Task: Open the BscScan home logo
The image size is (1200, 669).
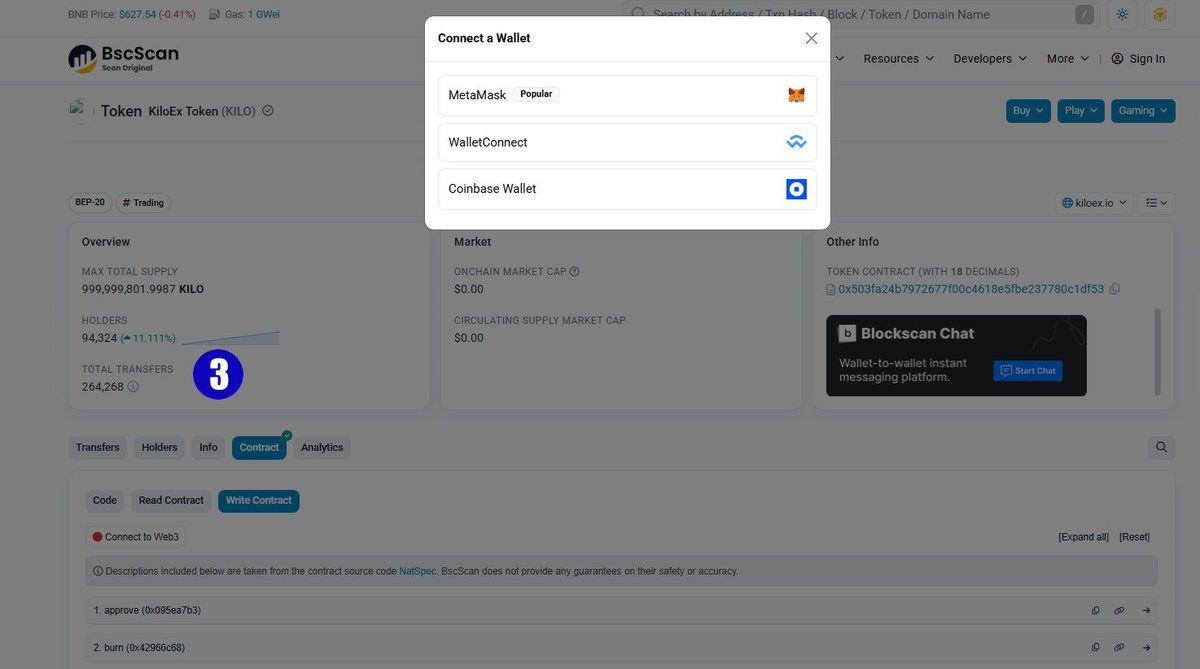Action: coord(123,58)
